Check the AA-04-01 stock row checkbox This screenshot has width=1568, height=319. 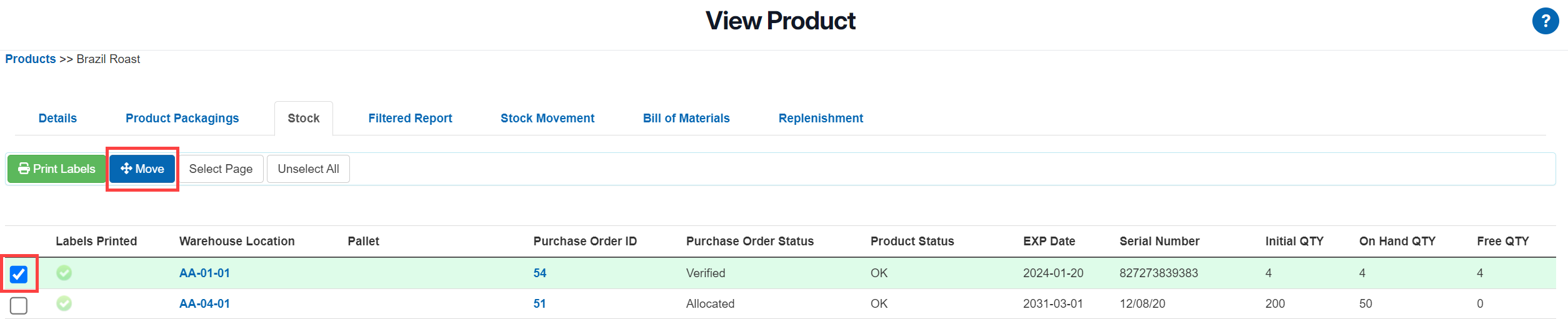click(19, 305)
